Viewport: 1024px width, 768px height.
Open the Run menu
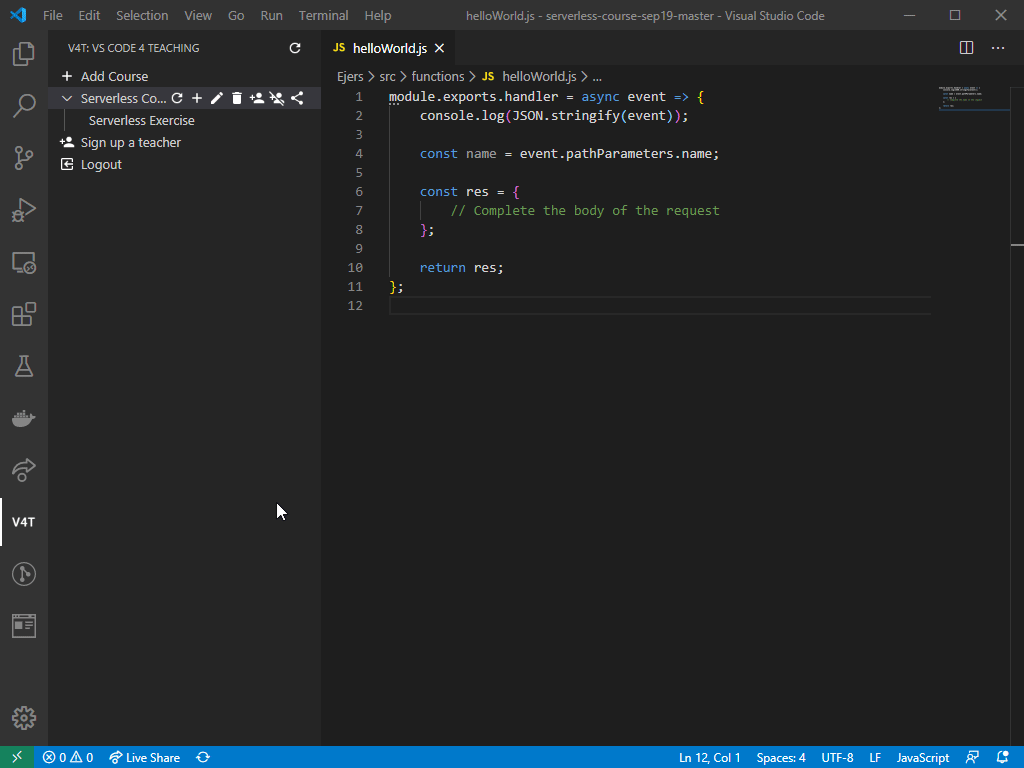[x=272, y=15]
